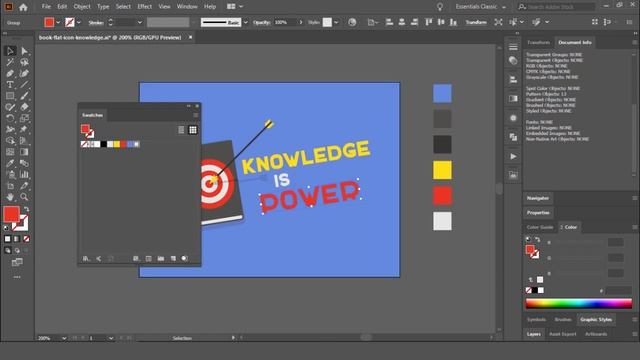Screen dimensions: 640x360
Task: Click the red Fill box in toolbar
Action: pos(11,214)
